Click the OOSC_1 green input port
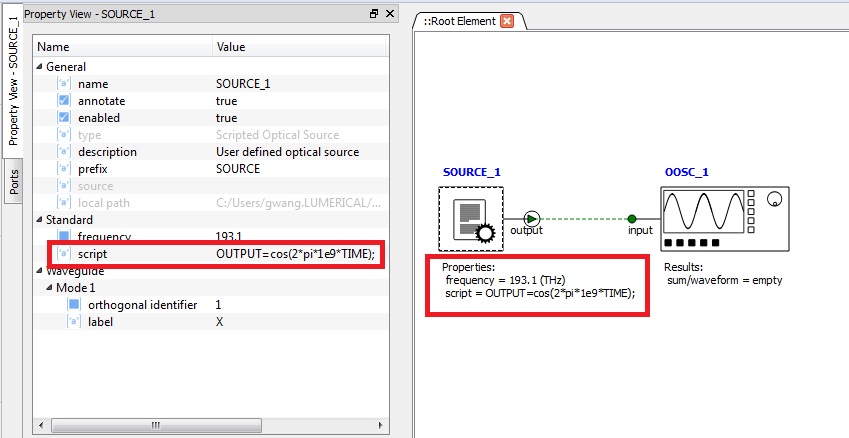Viewport: 849px width, 438px height. (x=632, y=217)
